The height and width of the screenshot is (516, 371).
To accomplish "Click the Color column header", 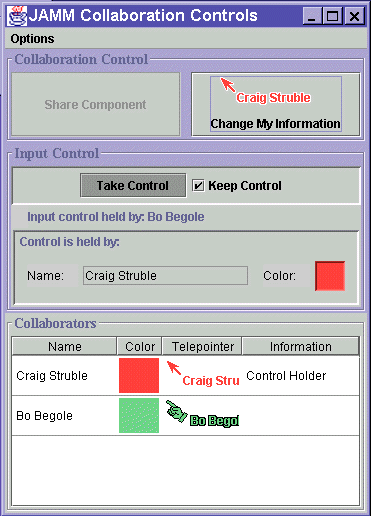I will [x=140, y=346].
